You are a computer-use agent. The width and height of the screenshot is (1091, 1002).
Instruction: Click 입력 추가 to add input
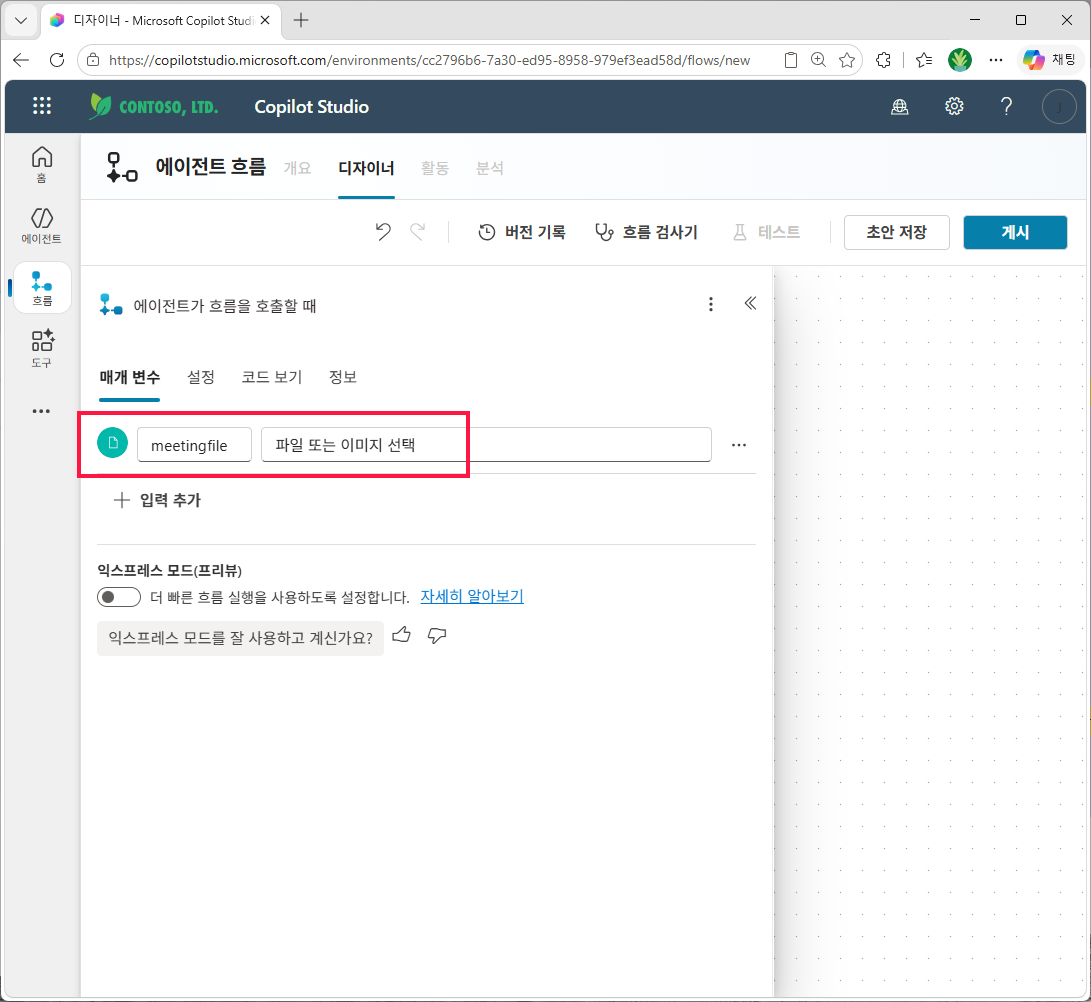[x=157, y=500]
